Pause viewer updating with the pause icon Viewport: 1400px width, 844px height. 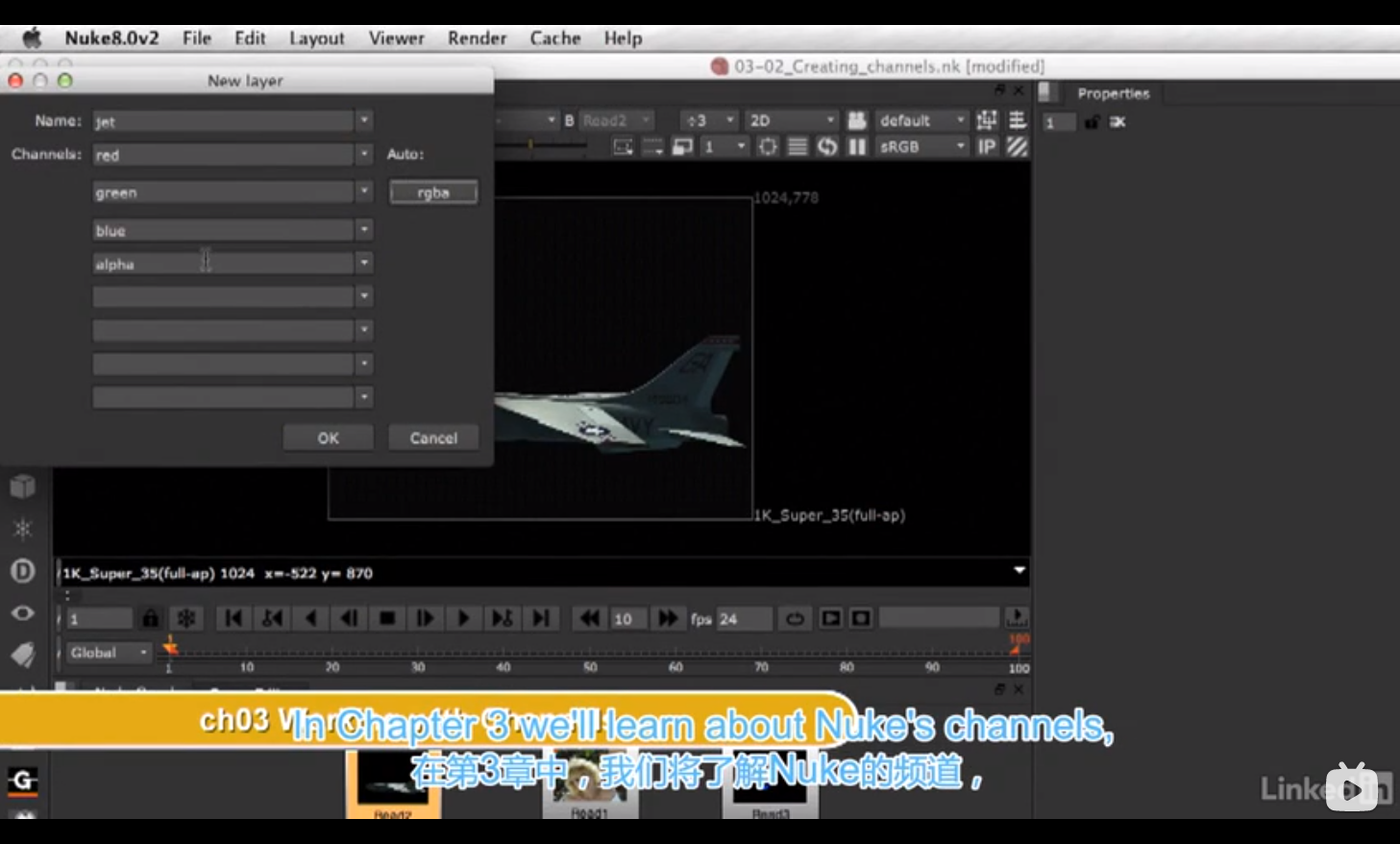point(857,147)
